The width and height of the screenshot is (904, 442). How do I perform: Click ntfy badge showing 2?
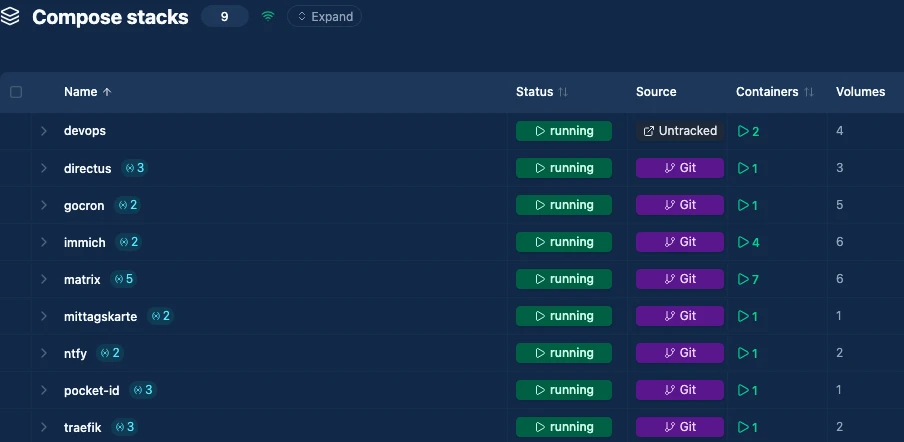(110, 353)
